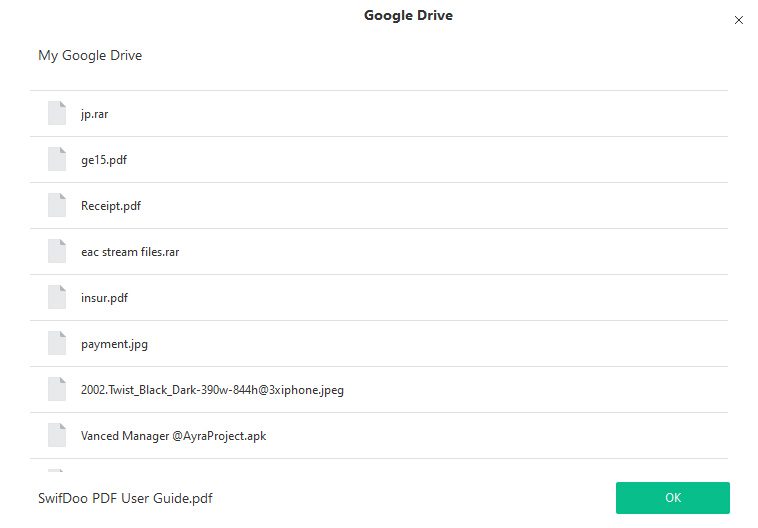
Task: Choose the payment.jpg file name
Action: [x=115, y=344]
